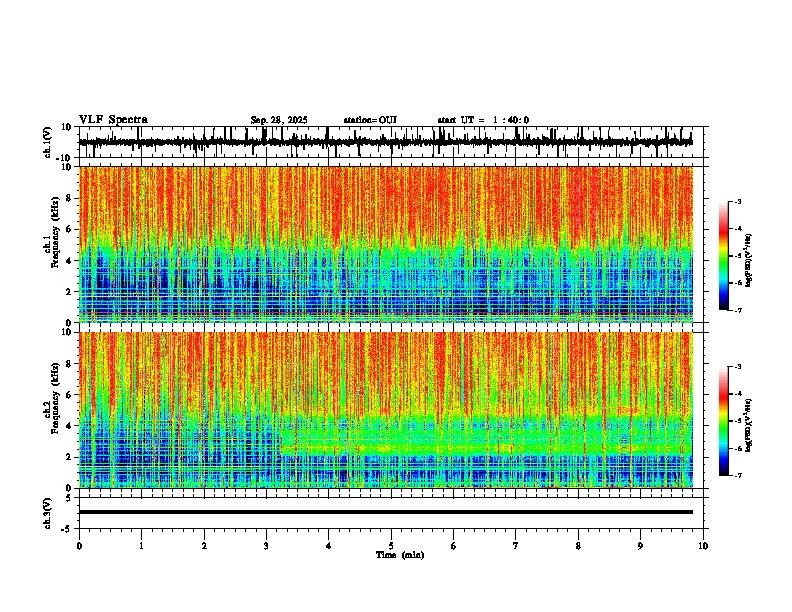Image resolution: width=792 pixels, height=612 pixels.
Task: Click the ch.1 frequency tick label '8'
Action: [x=70, y=198]
